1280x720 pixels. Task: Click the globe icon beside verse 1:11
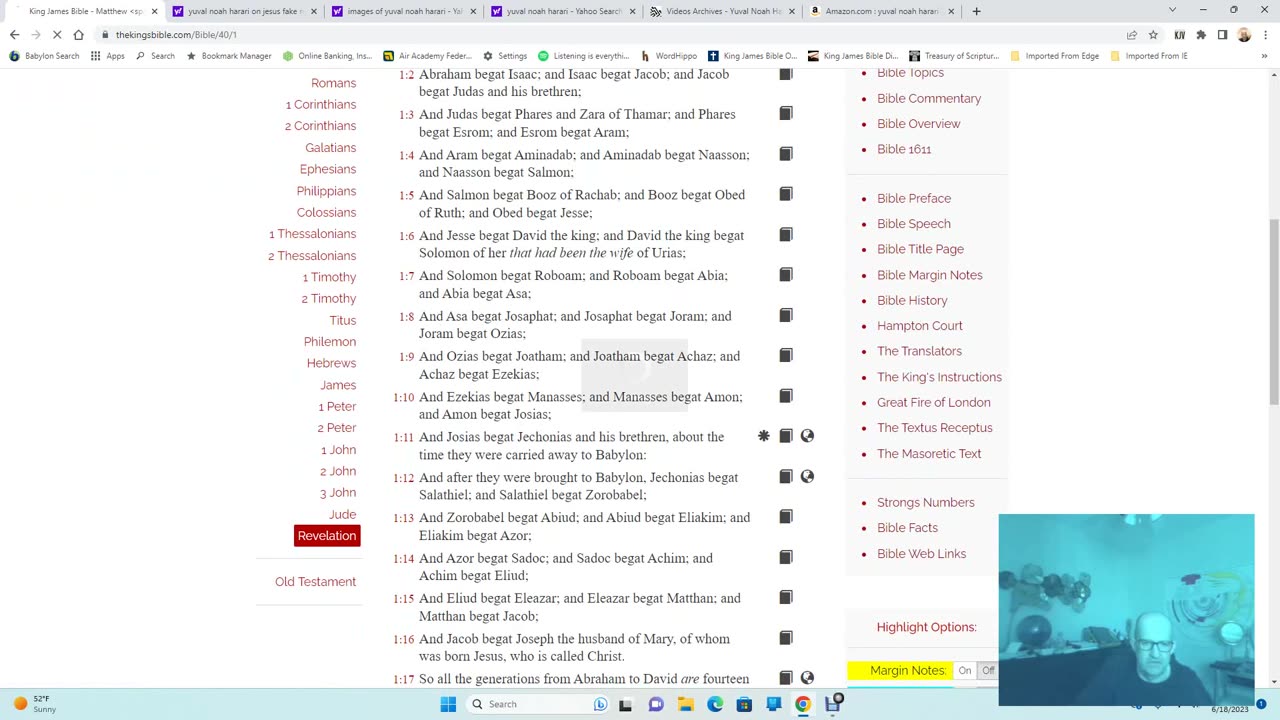coord(807,436)
